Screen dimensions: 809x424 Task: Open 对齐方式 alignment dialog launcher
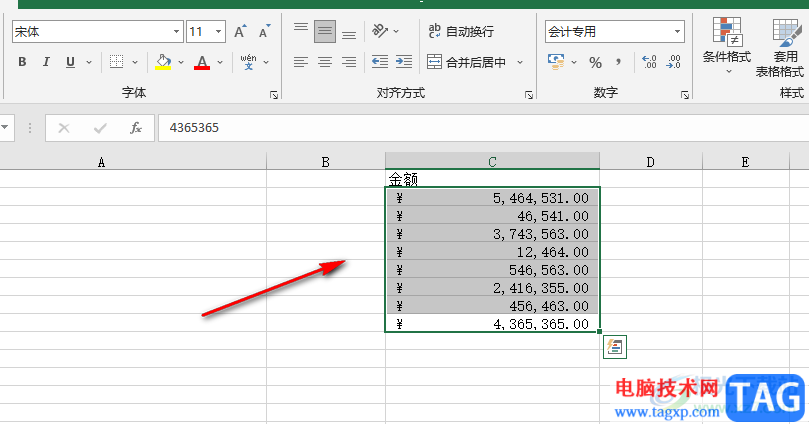pyautogui.click(x=529, y=95)
